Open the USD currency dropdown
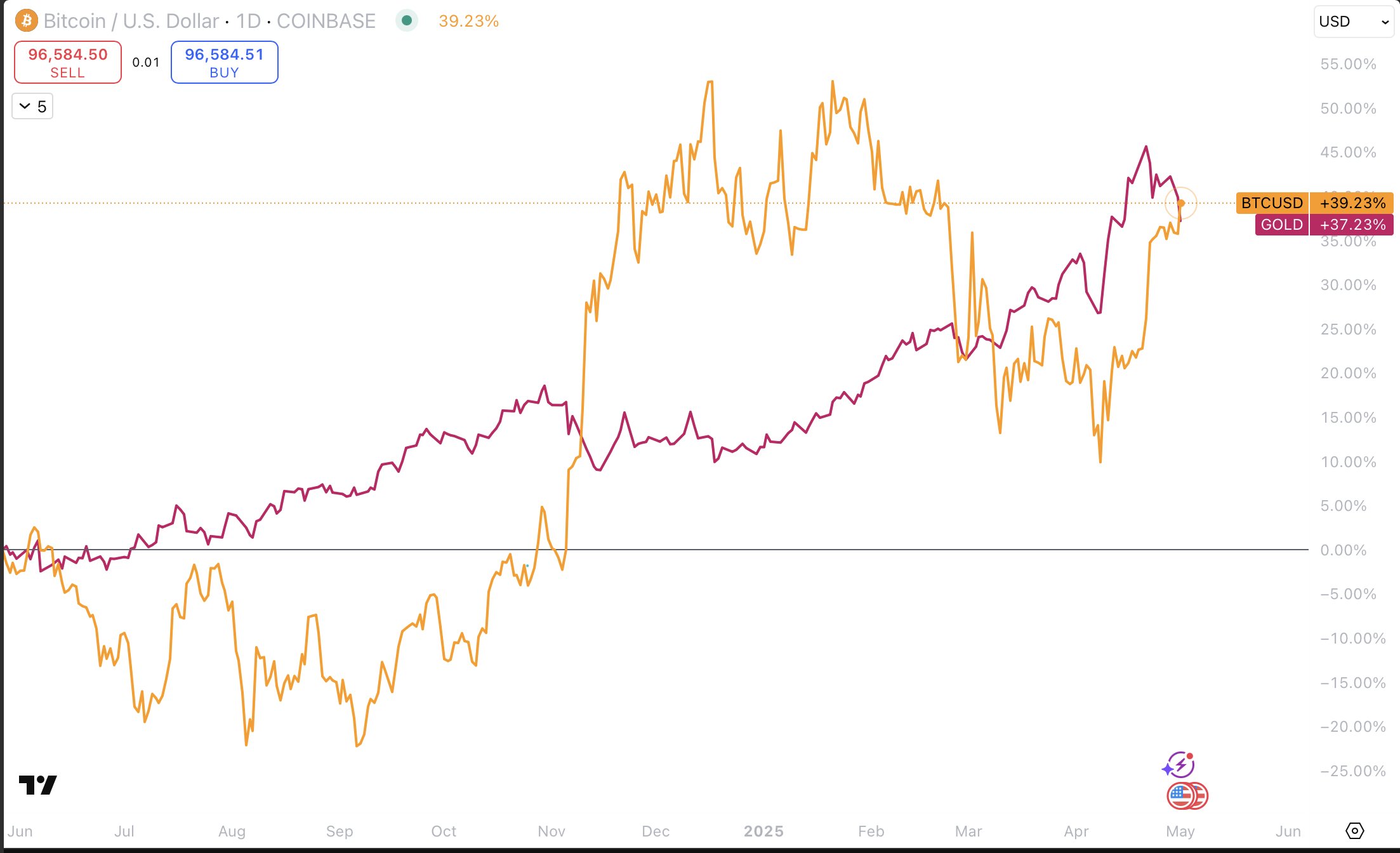 coord(1353,22)
